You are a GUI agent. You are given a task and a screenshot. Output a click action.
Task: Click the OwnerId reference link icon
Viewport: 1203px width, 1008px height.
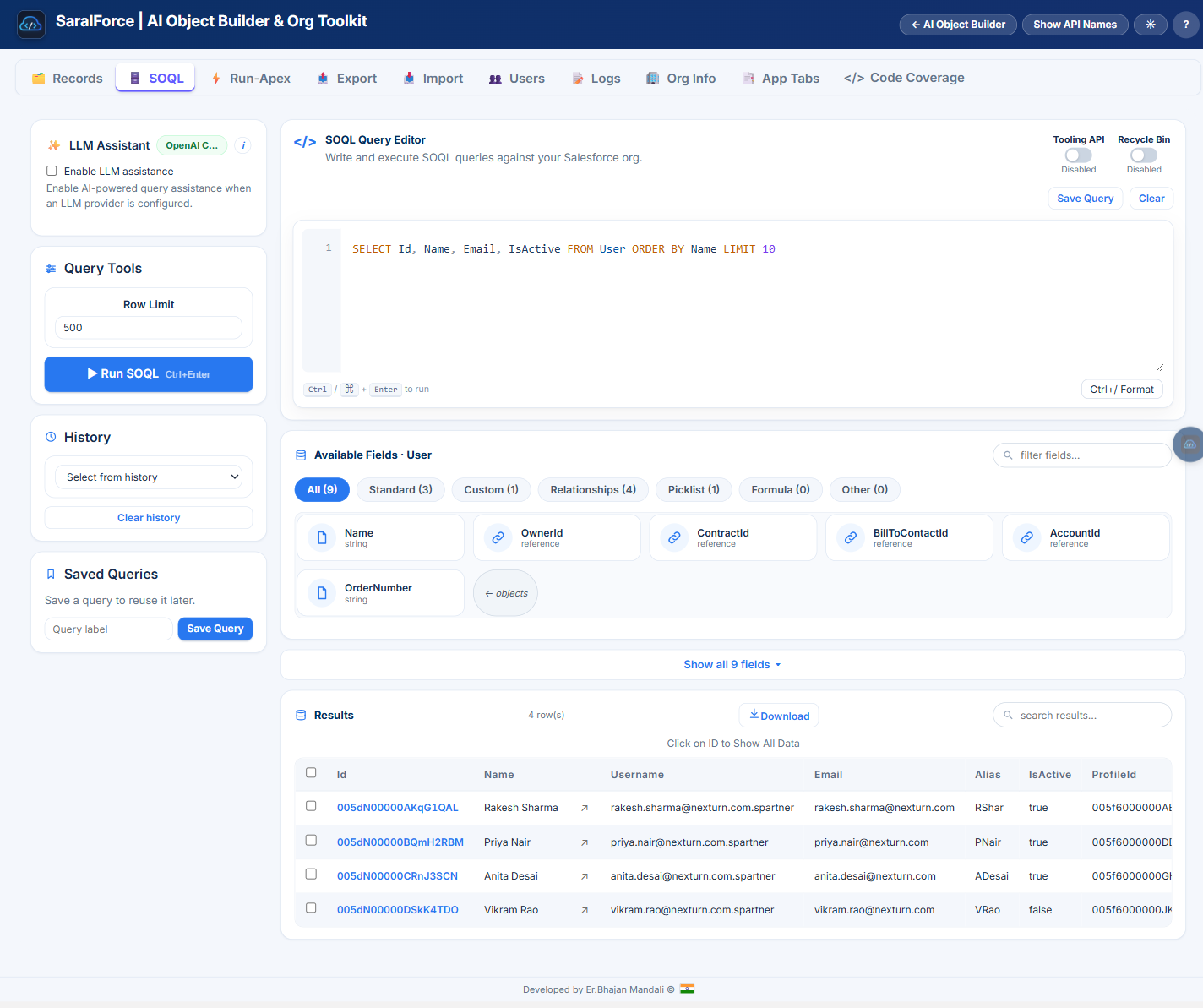click(498, 537)
